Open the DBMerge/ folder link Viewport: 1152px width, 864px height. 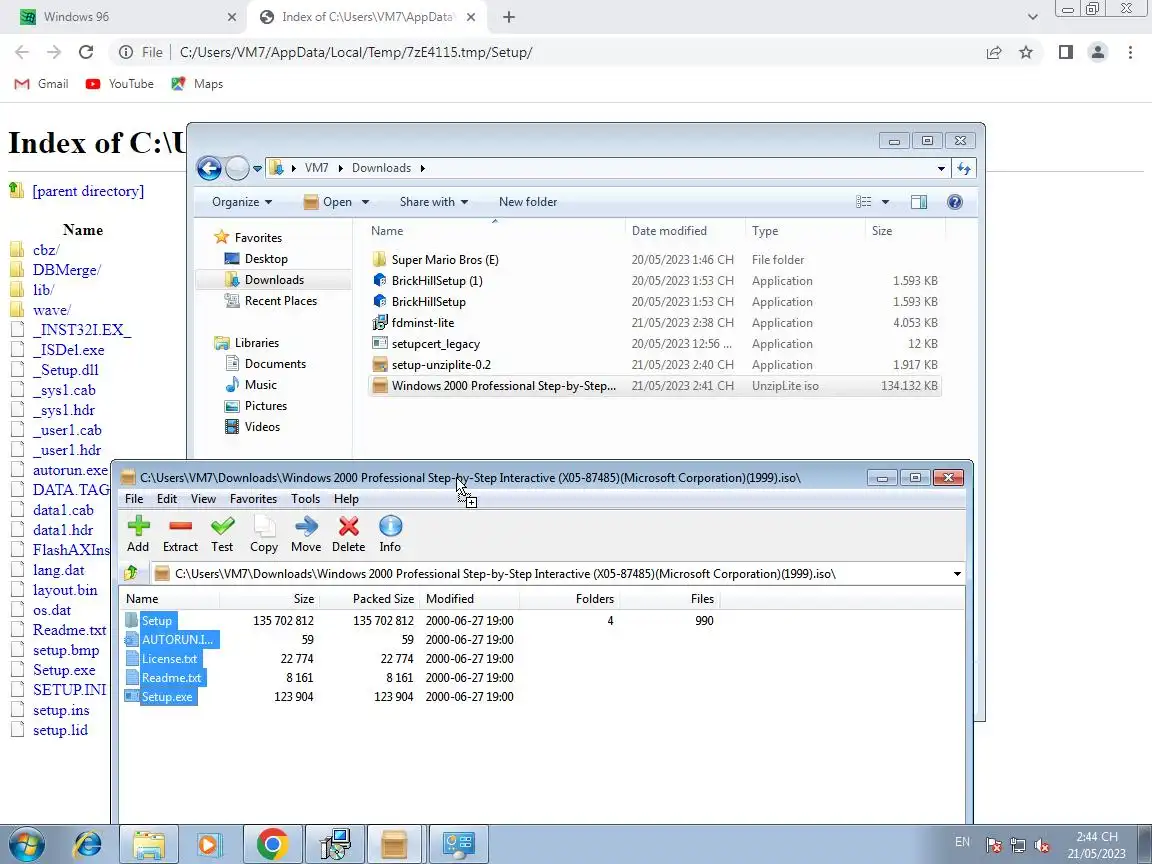coord(67,270)
